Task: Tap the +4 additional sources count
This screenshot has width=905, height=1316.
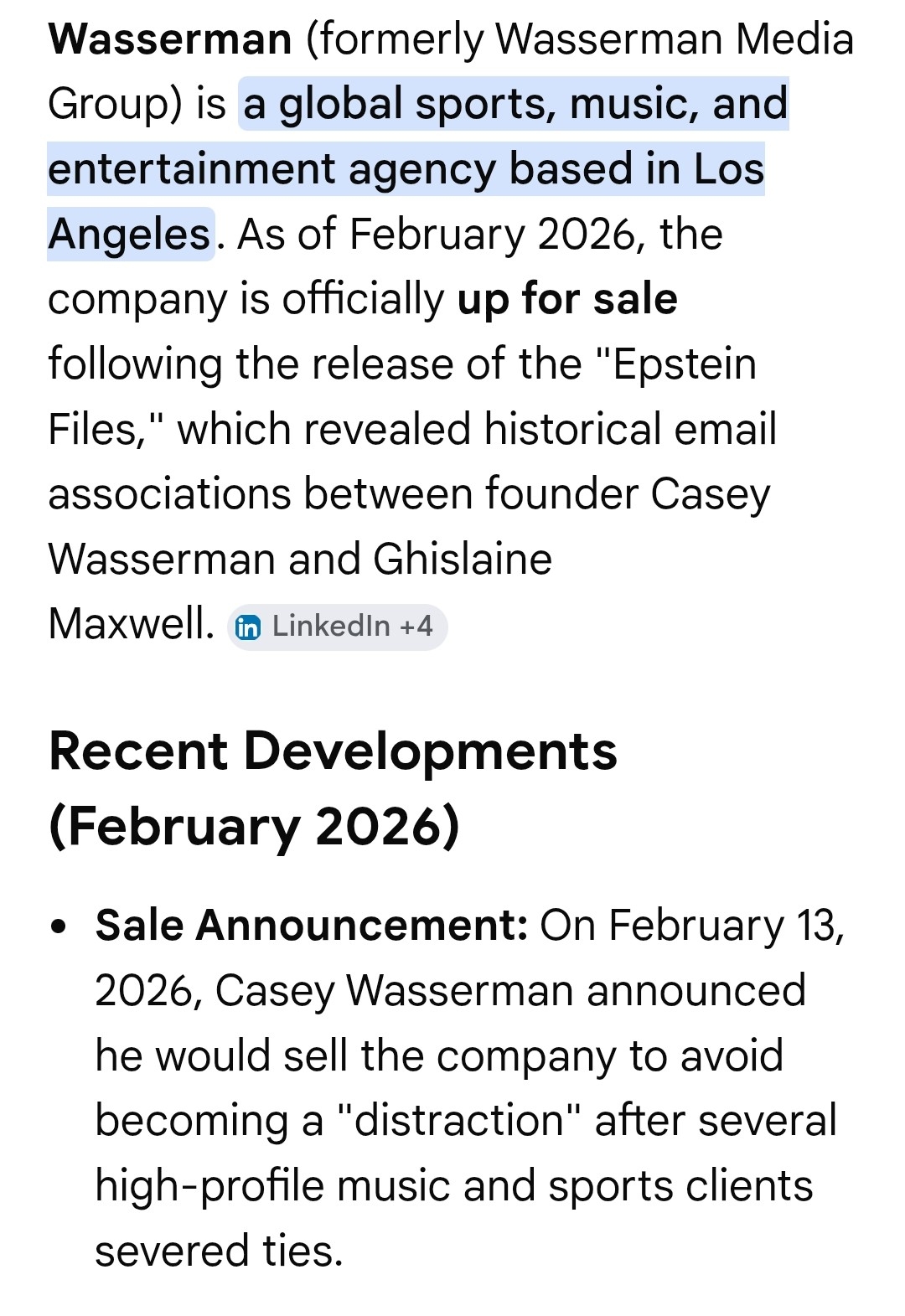Action: pos(416,626)
